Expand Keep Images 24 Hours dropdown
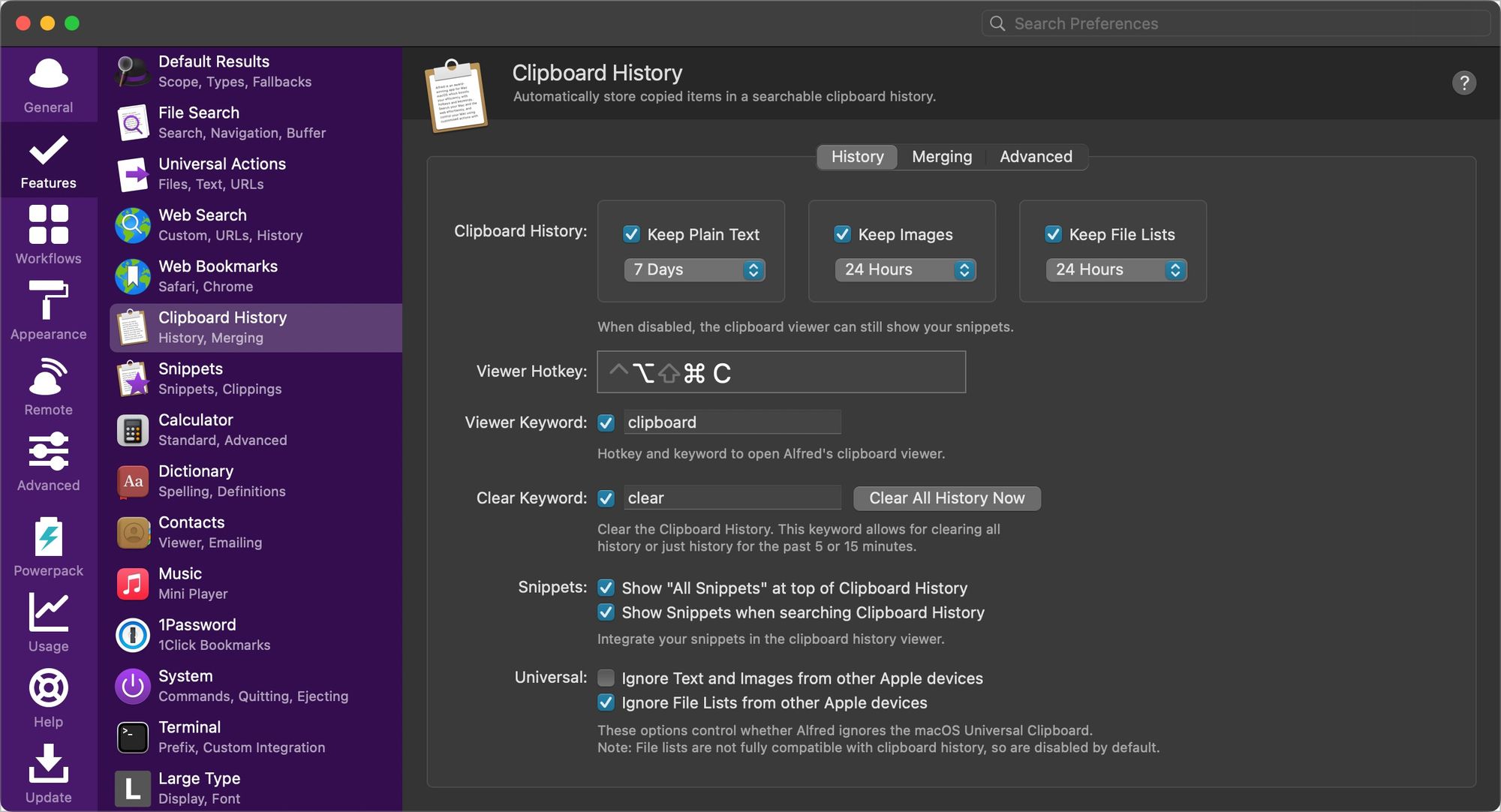The width and height of the screenshot is (1501, 812). point(905,269)
